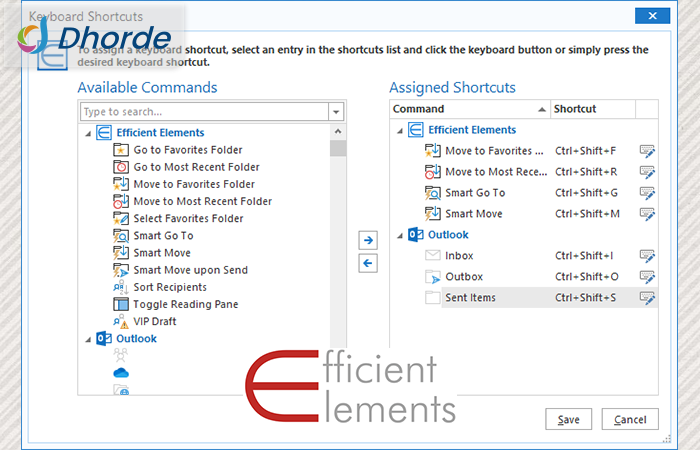
Task: Select Sort Recipients command
Action: tap(170, 287)
